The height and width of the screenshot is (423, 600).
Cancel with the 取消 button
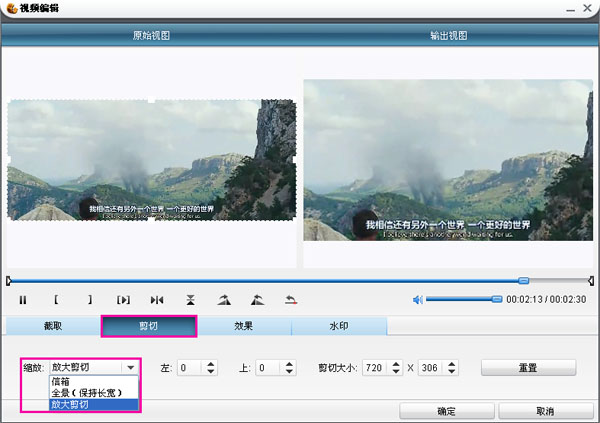point(546,412)
